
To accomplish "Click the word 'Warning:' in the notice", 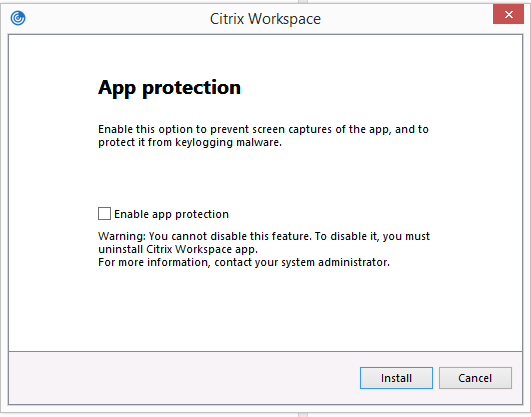I will (x=122, y=236).
